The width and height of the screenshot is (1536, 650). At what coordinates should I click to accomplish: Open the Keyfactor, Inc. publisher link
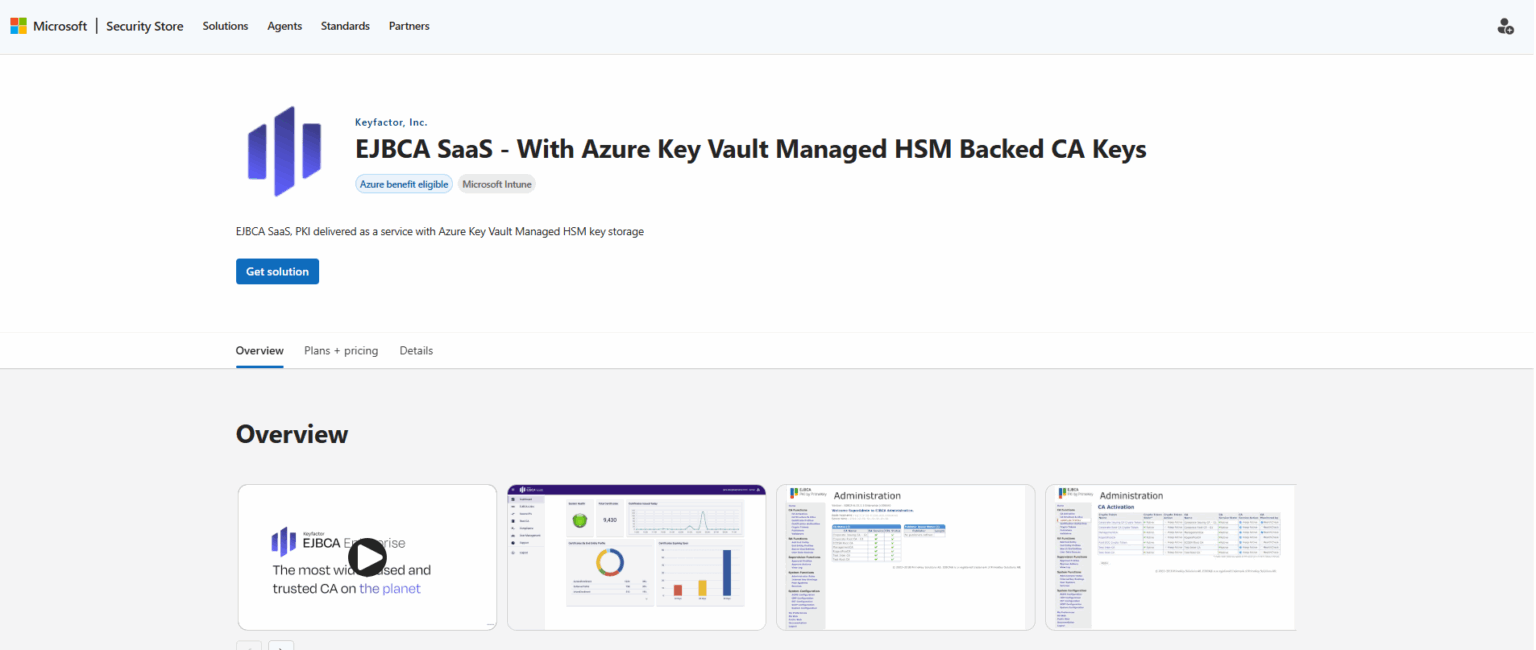(x=390, y=121)
